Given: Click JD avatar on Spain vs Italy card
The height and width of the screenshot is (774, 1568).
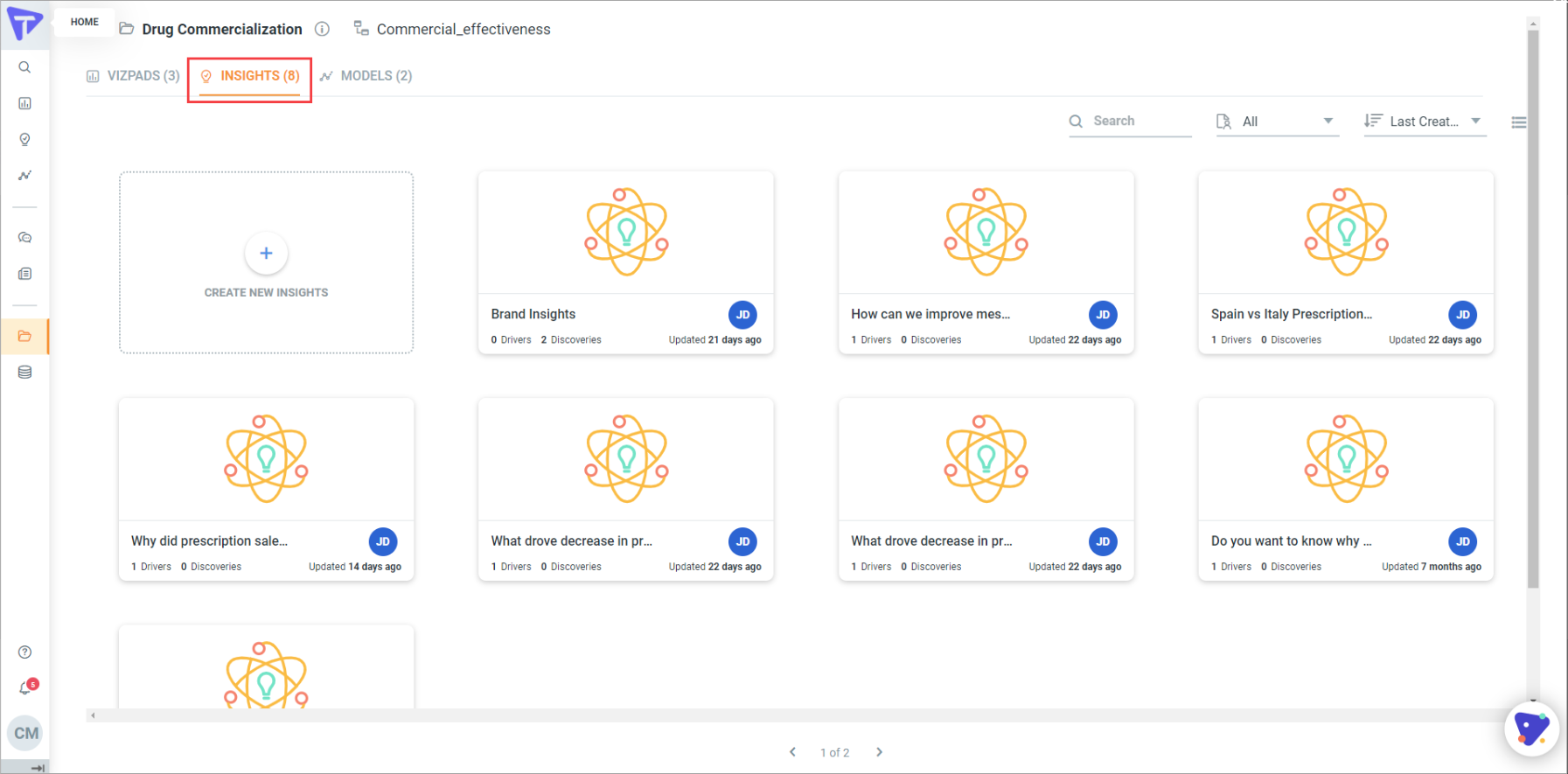Looking at the screenshot, I should (x=1463, y=315).
